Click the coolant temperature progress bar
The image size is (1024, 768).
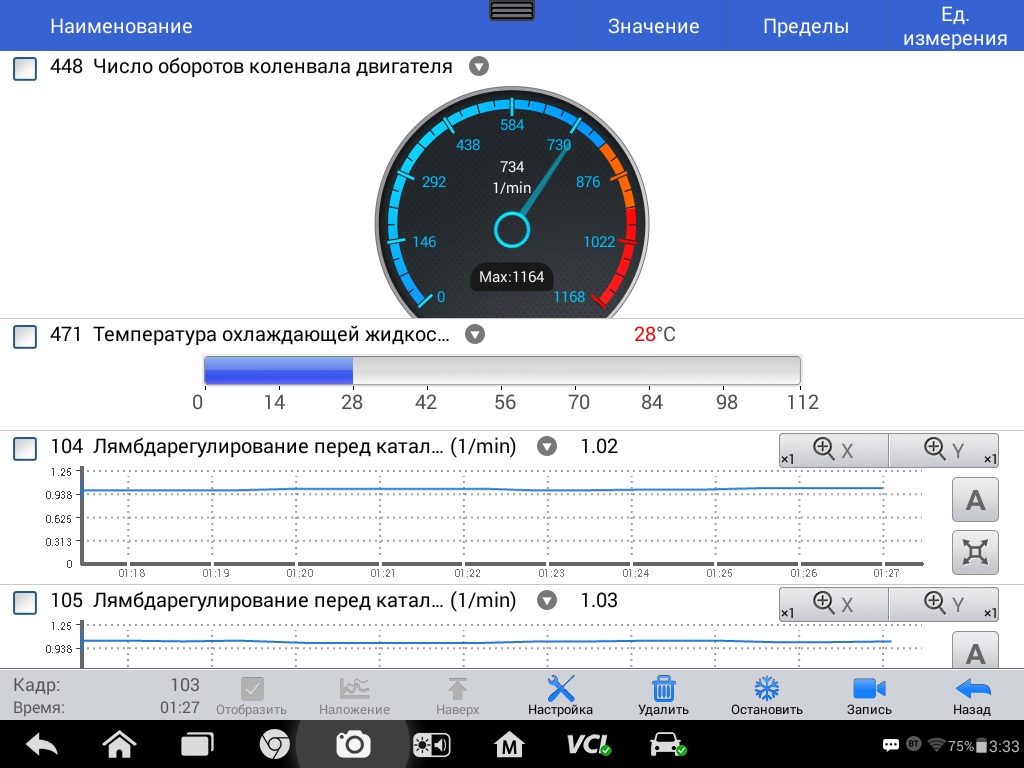point(501,370)
